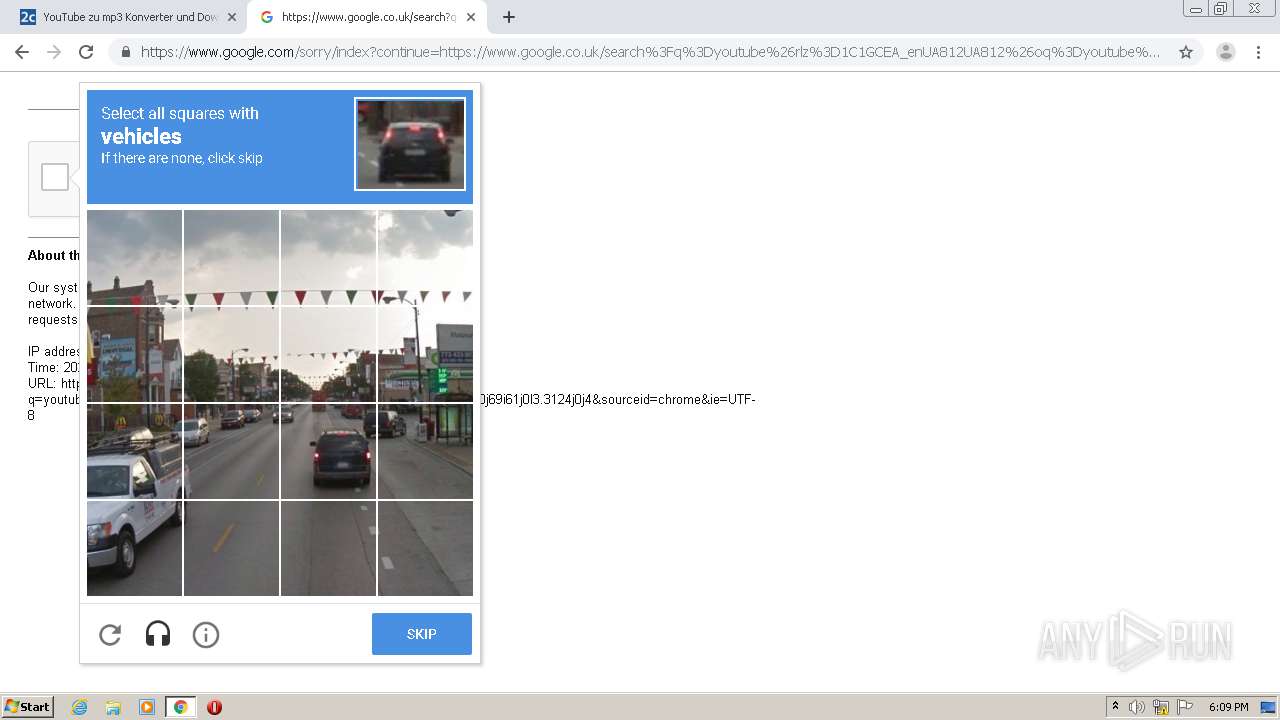Open network status icon in tray
The image size is (1280, 720).
[1161, 707]
